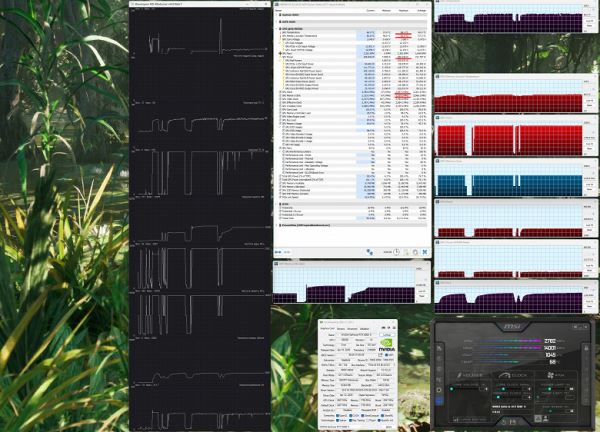600x432 pixels.
Task: Click the HWiNFO settings gear icon
Action: click(x=415, y=252)
